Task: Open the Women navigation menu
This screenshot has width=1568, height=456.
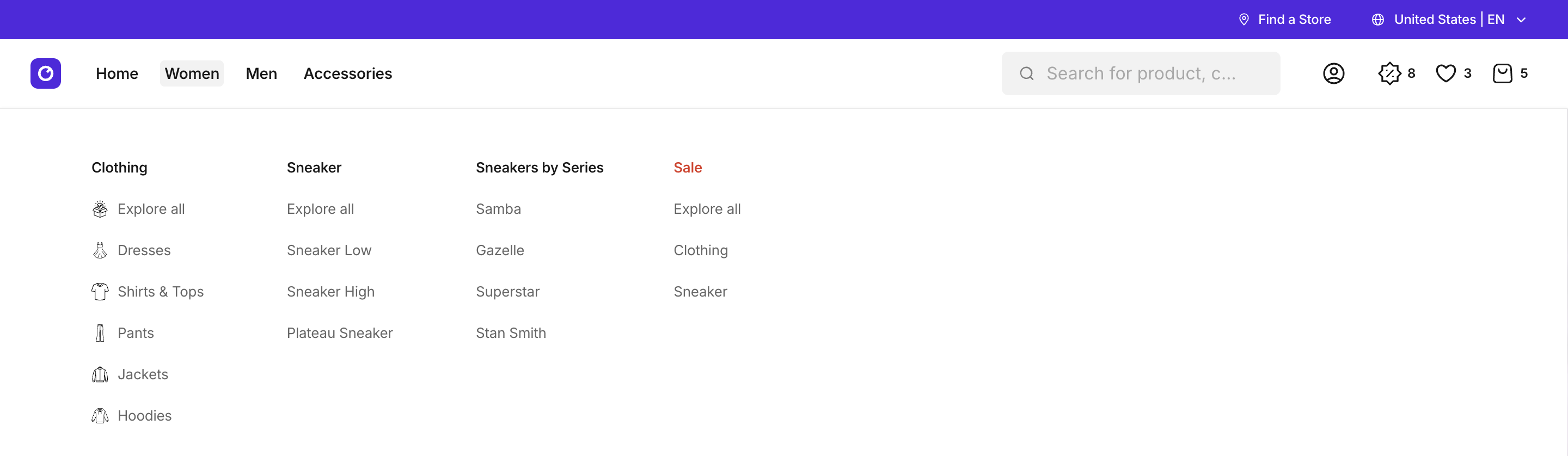Action: click(x=192, y=73)
